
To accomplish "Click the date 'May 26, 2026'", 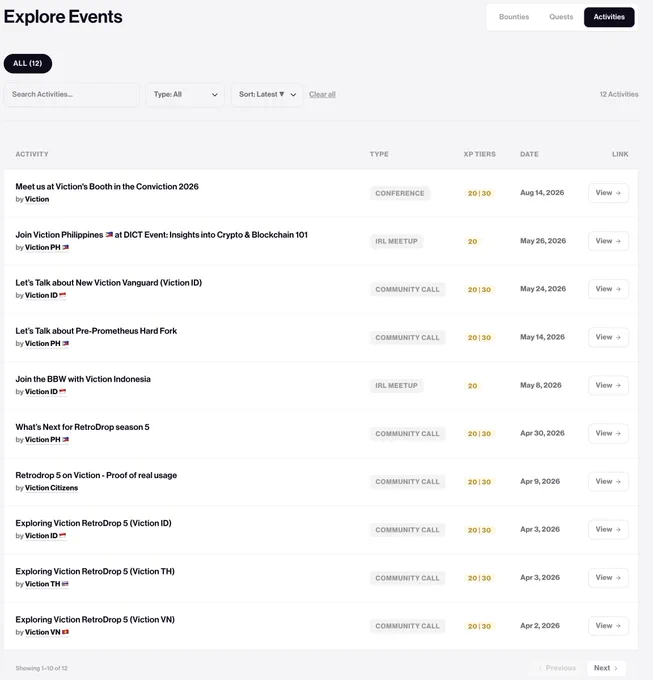I will pyautogui.click(x=543, y=241).
